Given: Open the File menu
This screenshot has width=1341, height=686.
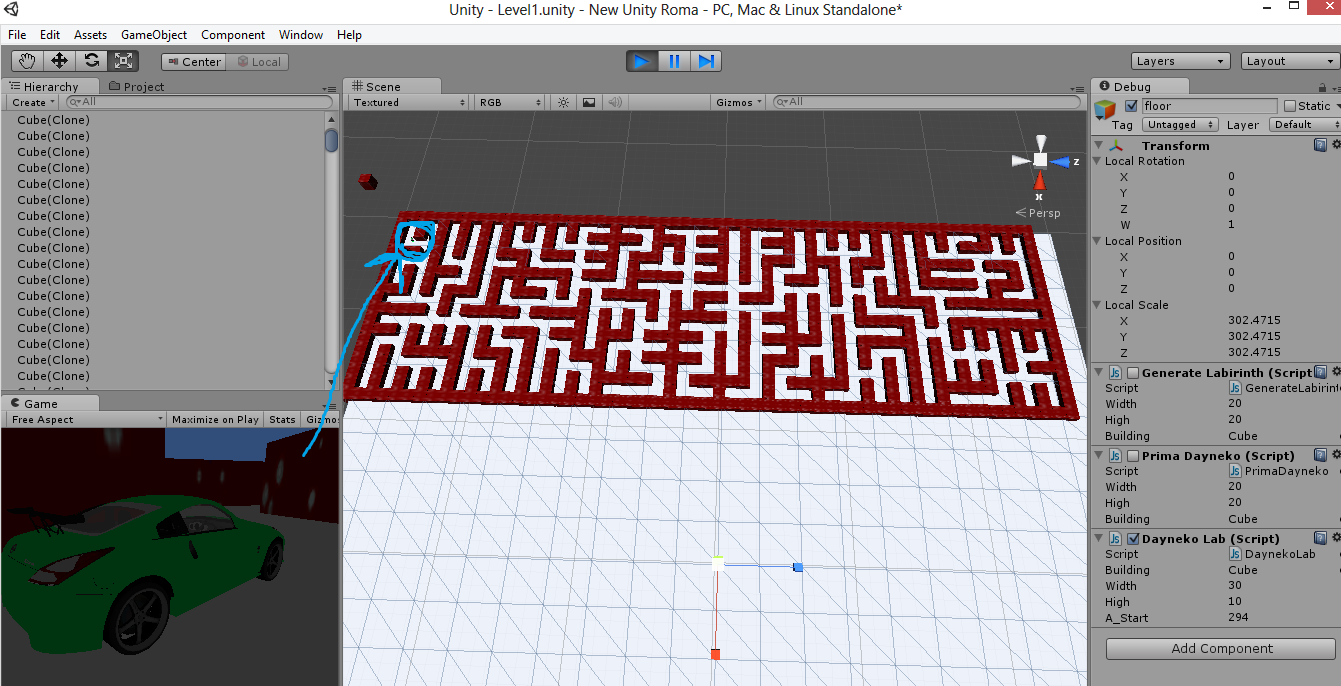Looking at the screenshot, I should tap(17, 34).
